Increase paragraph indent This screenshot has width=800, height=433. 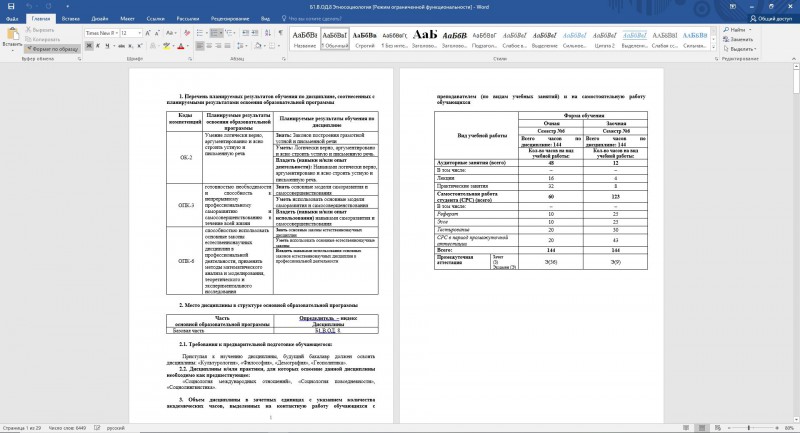coord(255,33)
